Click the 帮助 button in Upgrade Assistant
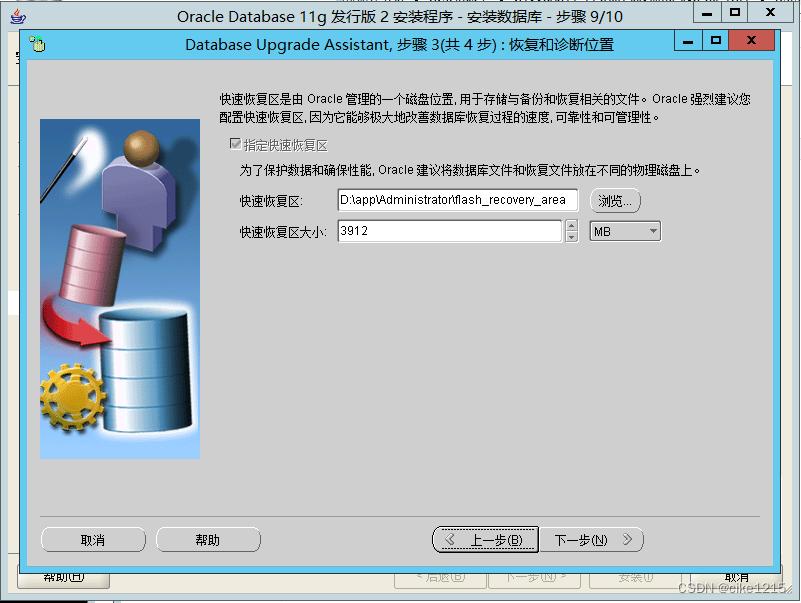The image size is (801, 603). (208, 540)
